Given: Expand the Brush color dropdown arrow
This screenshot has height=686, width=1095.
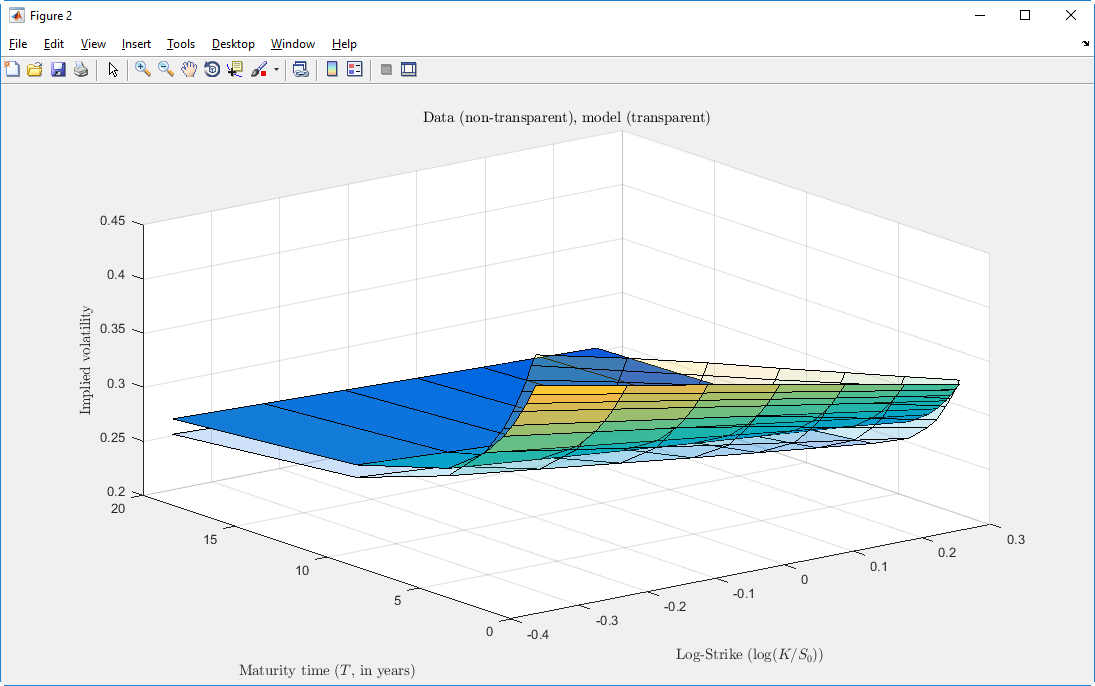Looking at the screenshot, I should pos(276,70).
